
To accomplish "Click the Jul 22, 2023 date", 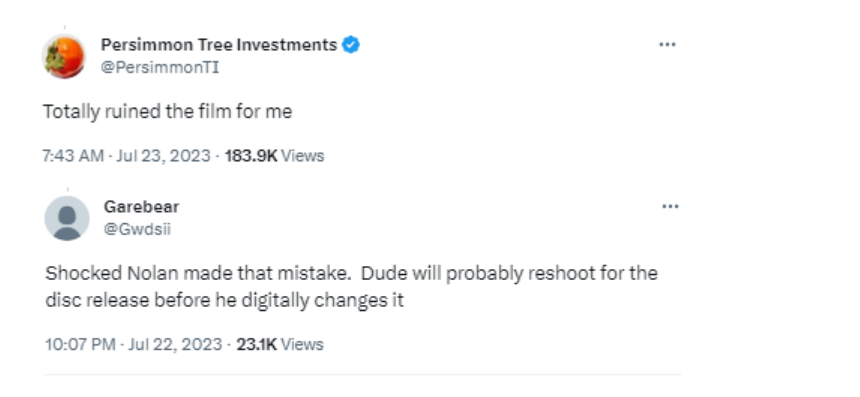I will pos(176,345).
